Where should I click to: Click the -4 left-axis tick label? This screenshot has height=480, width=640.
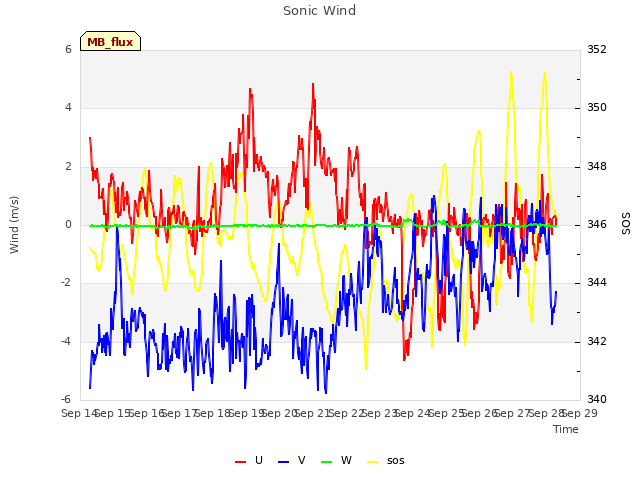click(x=66, y=341)
